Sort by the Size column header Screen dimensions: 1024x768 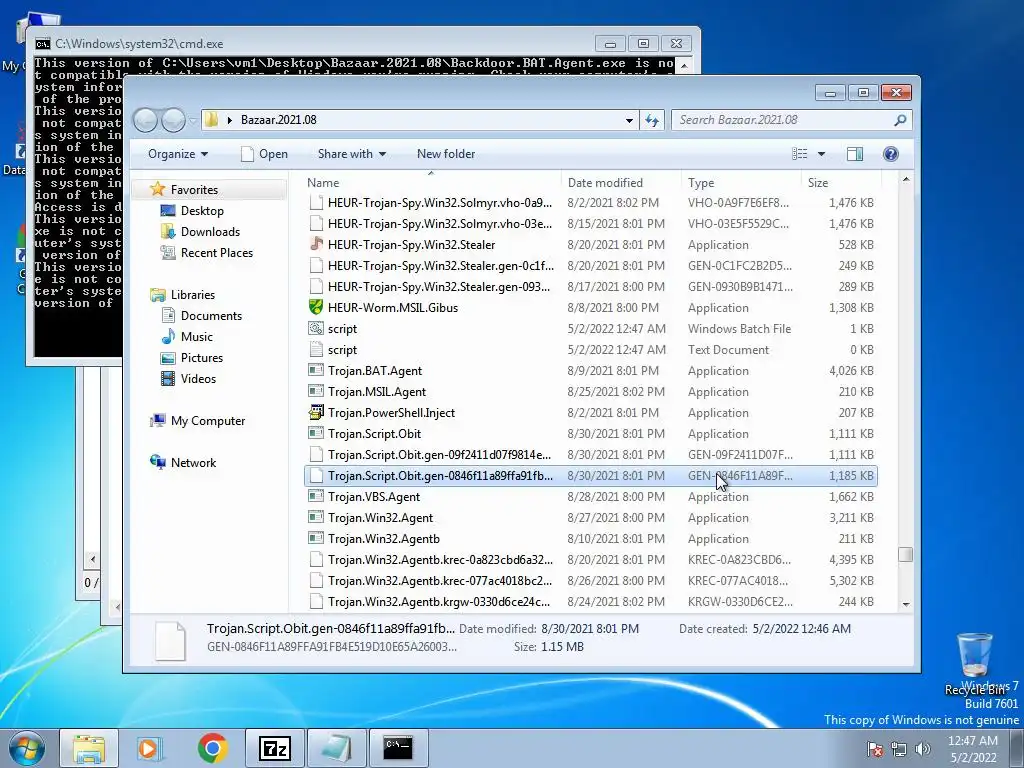(841, 182)
